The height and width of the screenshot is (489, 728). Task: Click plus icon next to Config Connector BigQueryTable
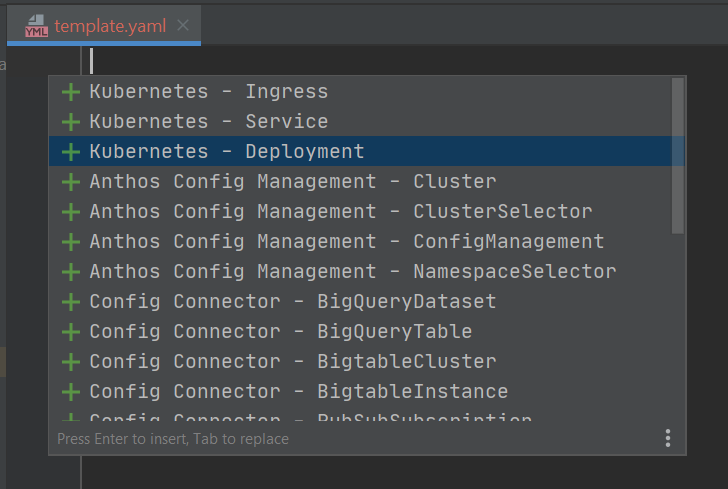[x=71, y=332]
